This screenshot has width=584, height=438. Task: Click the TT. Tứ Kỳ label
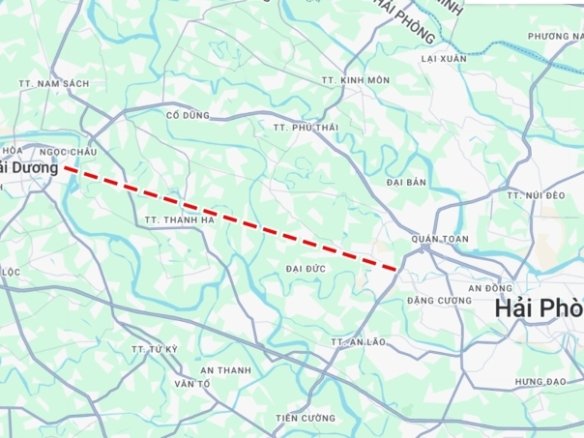pyautogui.click(x=155, y=349)
